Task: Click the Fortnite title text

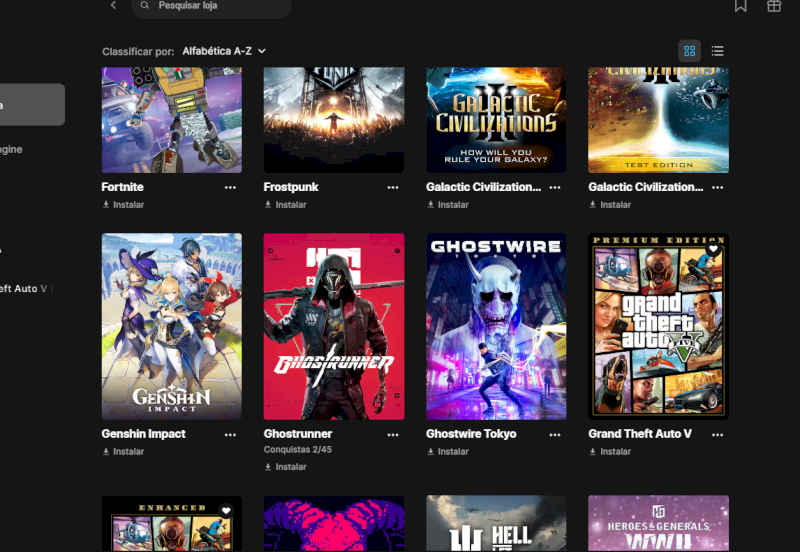Action: 122,187
